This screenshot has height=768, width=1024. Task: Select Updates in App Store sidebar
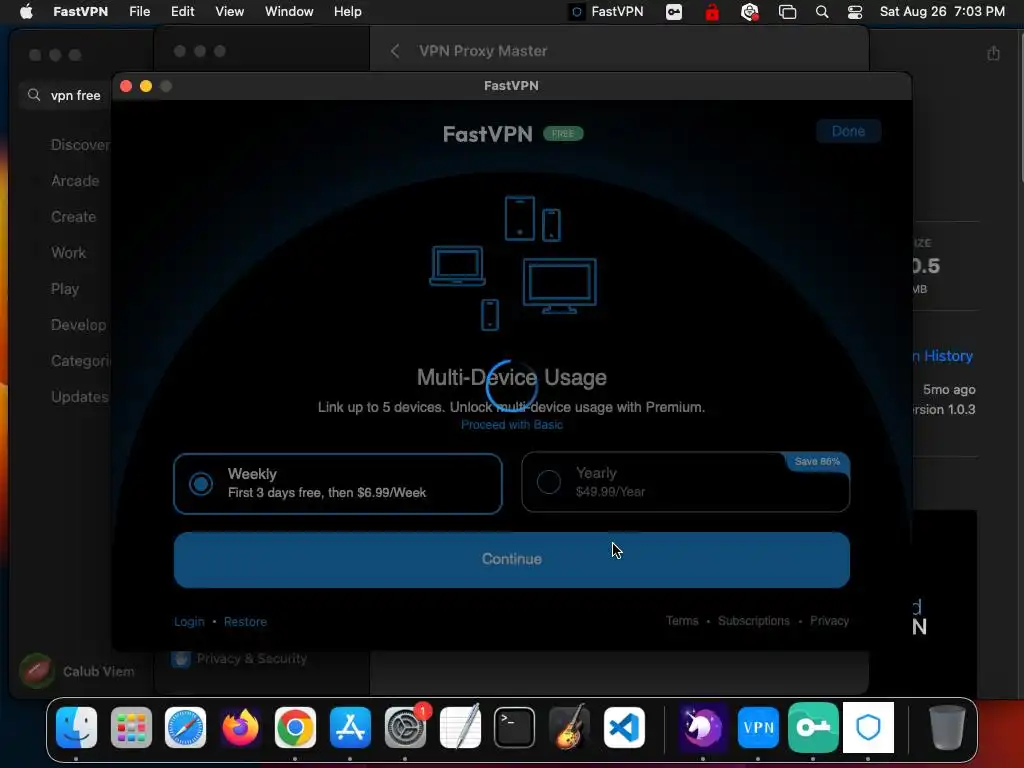coord(80,396)
